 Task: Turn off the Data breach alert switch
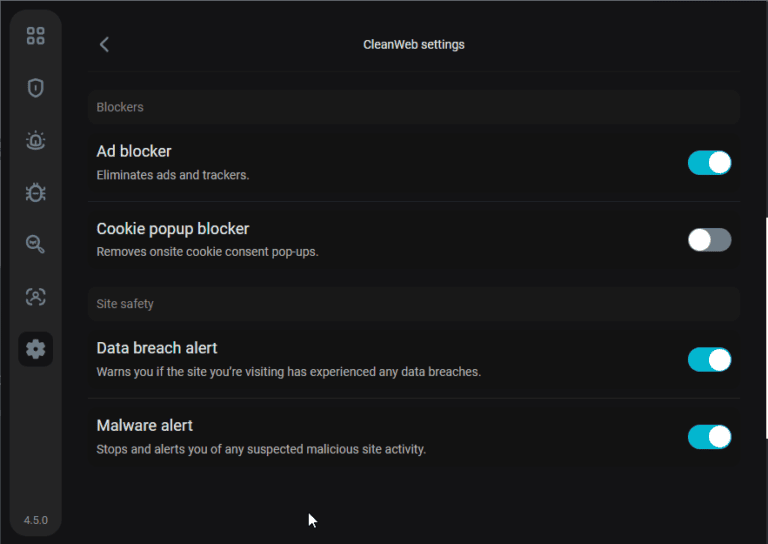709,360
